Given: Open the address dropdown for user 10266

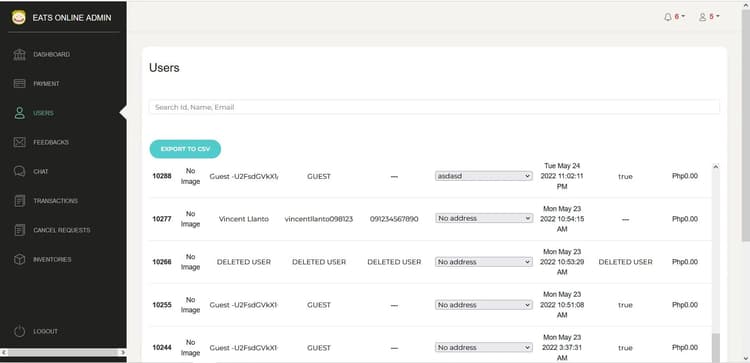Looking at the screenshot, I should point(484,262).
